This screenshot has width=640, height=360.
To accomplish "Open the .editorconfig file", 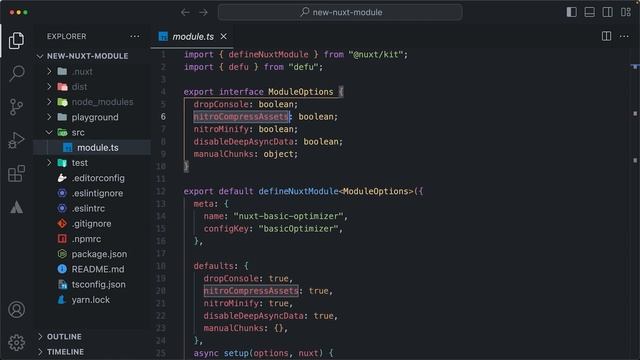I will tap(92, 178).
